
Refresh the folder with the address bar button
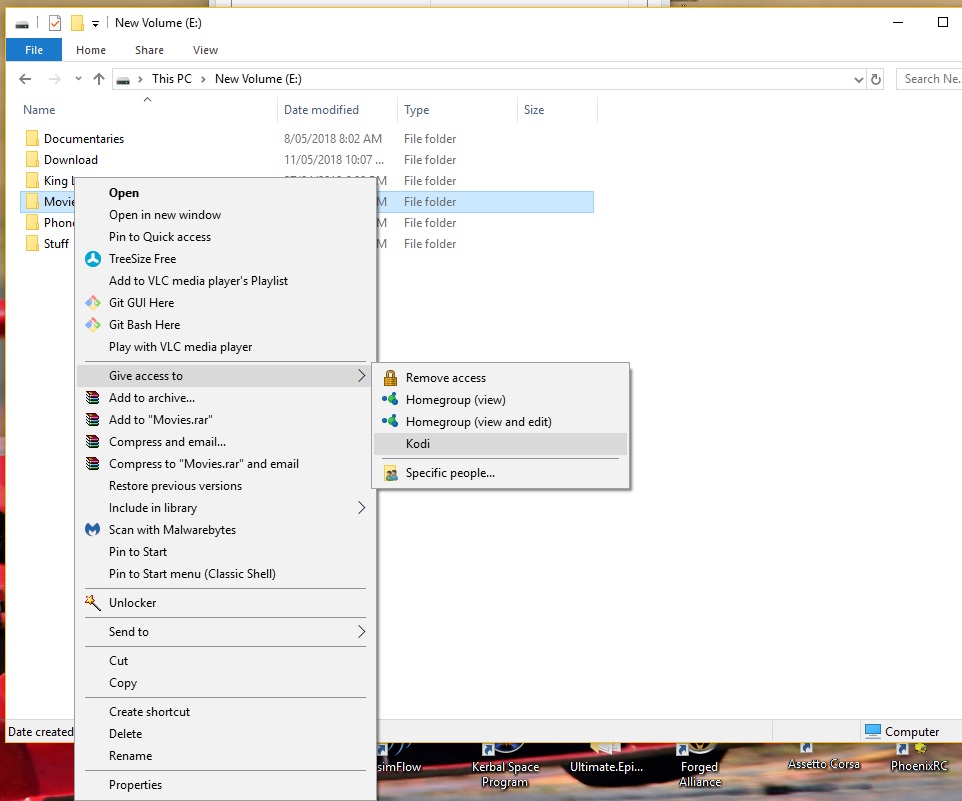pos(876,79)
